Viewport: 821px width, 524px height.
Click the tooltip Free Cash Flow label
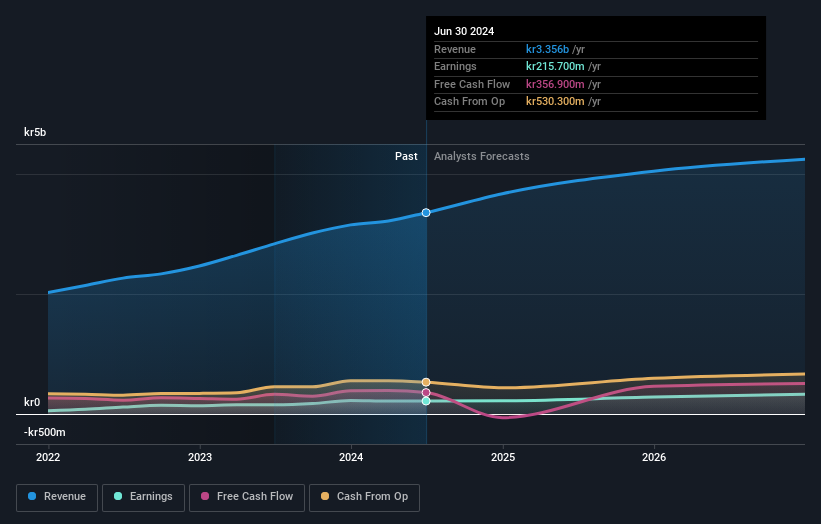(472, 84)
